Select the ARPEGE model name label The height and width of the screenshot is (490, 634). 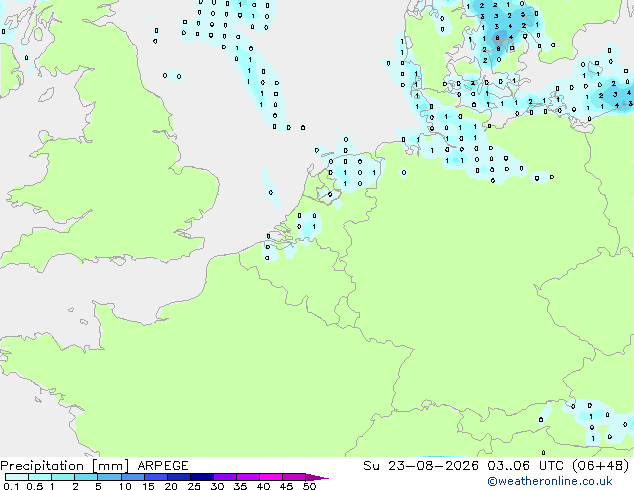[163, 466]
